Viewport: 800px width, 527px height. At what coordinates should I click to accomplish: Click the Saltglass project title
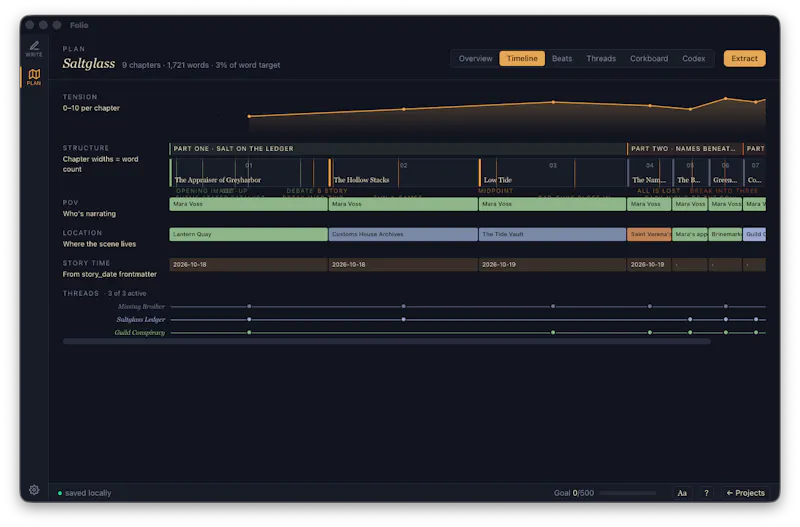(x=89, y=64)
